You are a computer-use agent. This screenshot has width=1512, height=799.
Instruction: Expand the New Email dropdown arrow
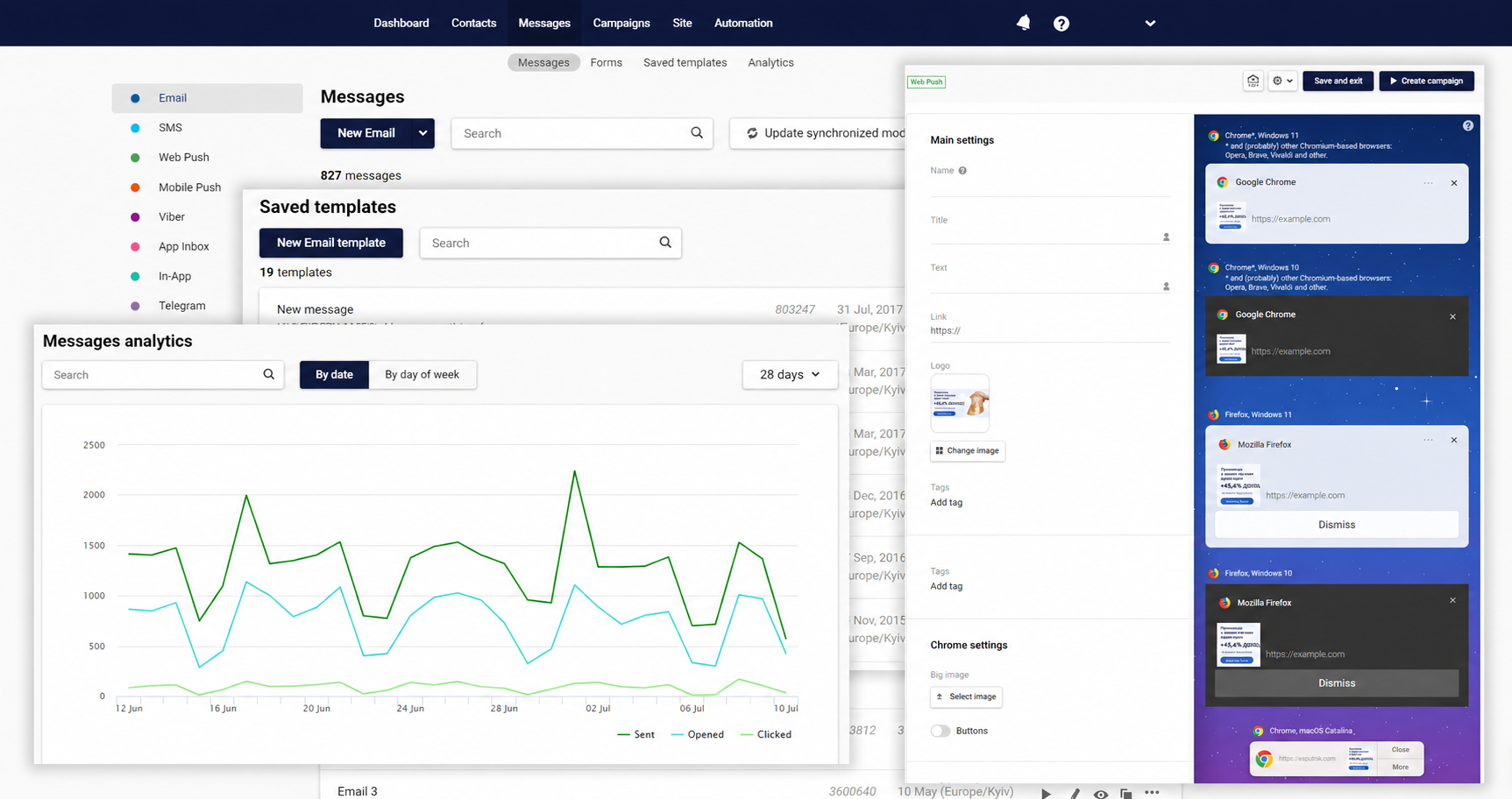(422, 133)
